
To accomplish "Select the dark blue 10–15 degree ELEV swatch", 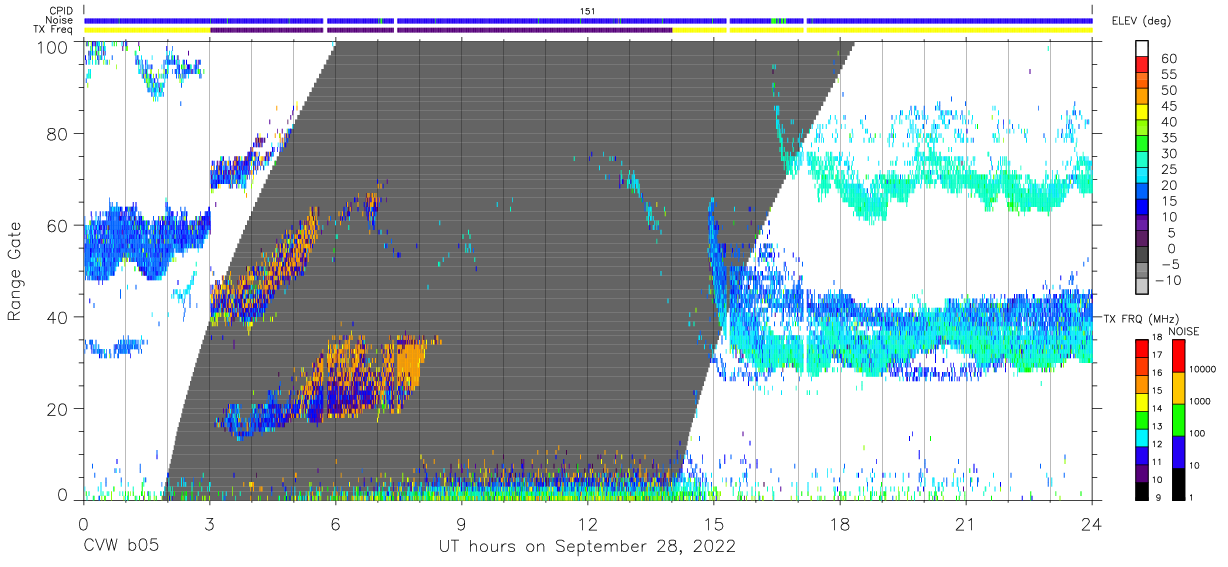I will (x=1143, y=209).
